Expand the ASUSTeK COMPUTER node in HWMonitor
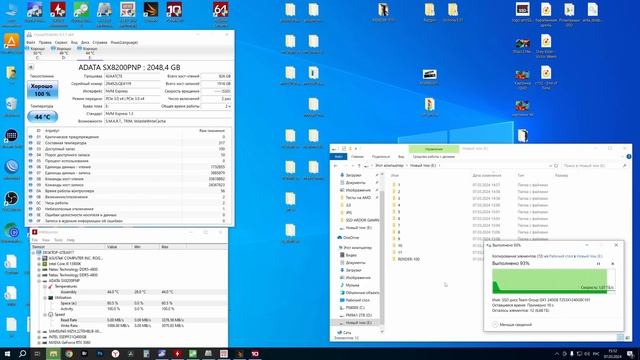This screenshot has height=360, width=640. click(x=39, y=258)
